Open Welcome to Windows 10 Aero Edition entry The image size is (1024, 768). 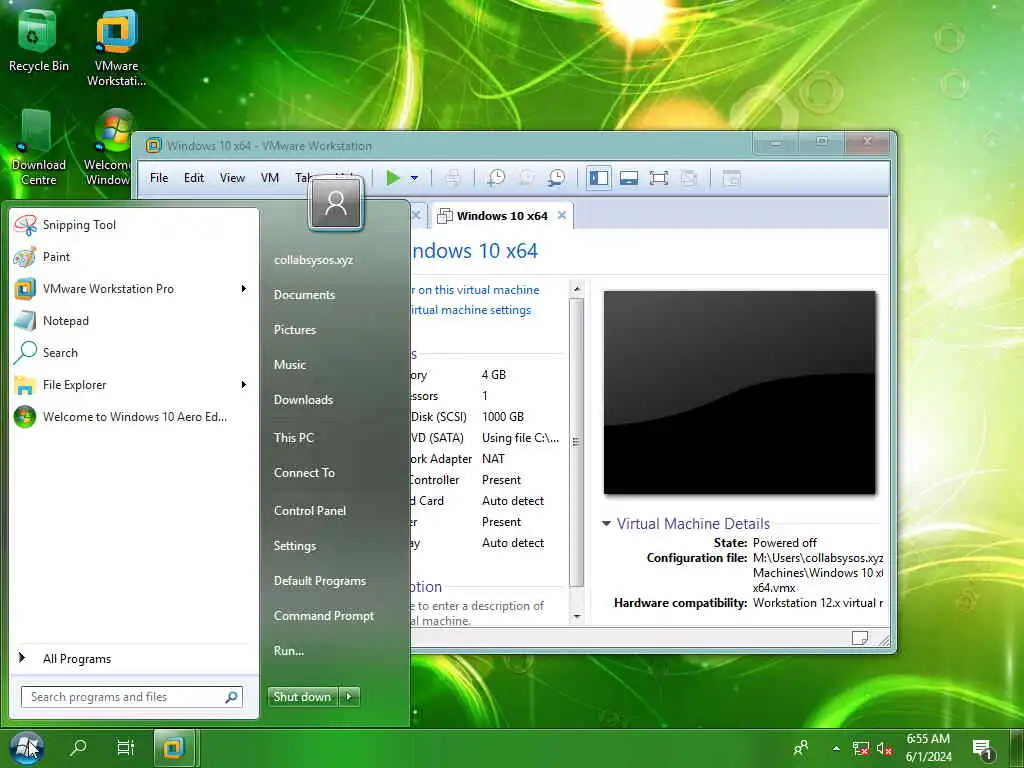[x=134, y=417]
